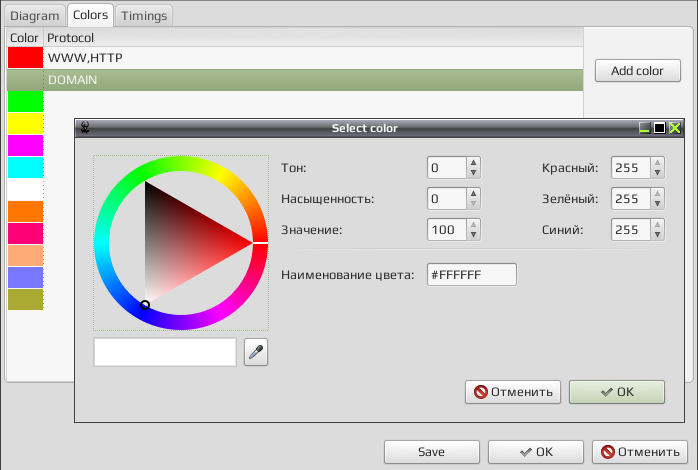This screenshot has height=470, width=698.
Task: Click the white color swatch in list
Action: [x=25, y=189]
